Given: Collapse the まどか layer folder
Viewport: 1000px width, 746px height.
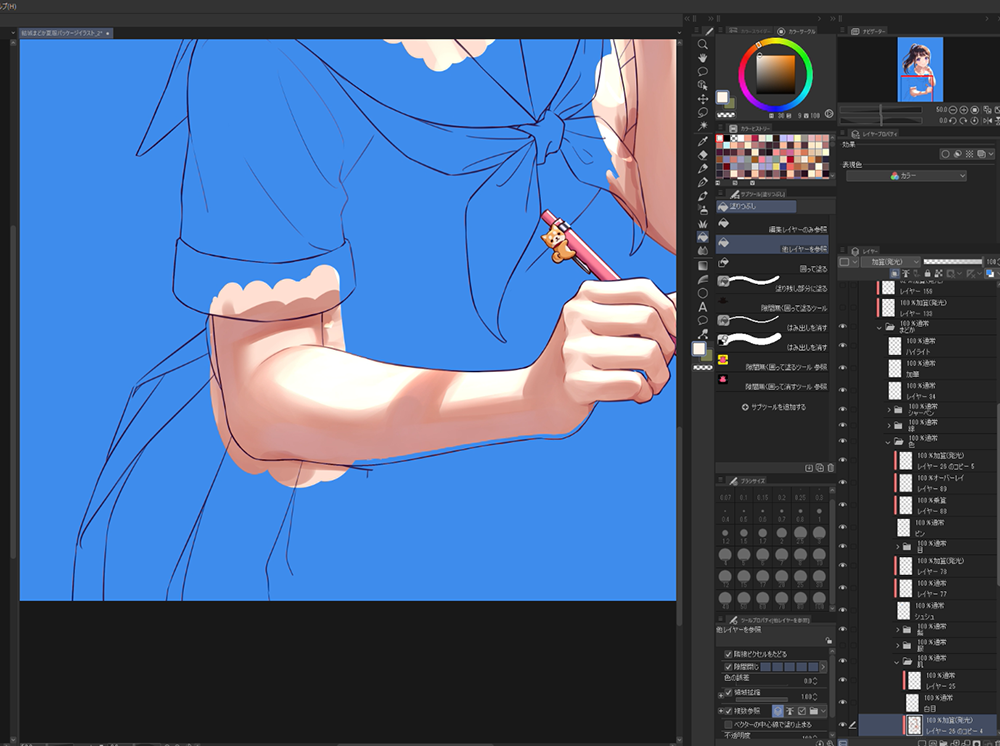Looking at the screenshot, I should 880,327.
